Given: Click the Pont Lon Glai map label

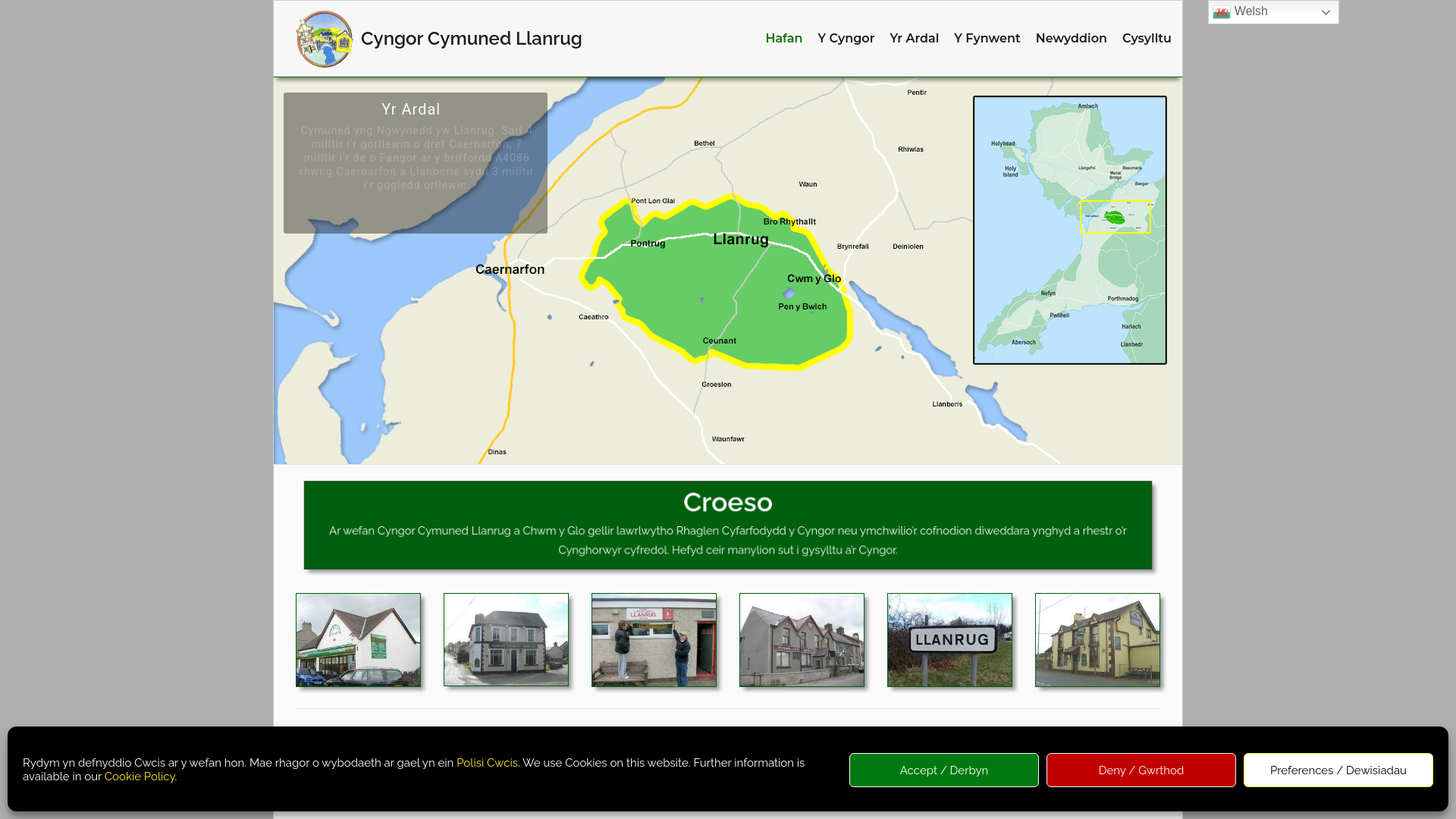Looking at the screenshot, I should coord(652,201).
